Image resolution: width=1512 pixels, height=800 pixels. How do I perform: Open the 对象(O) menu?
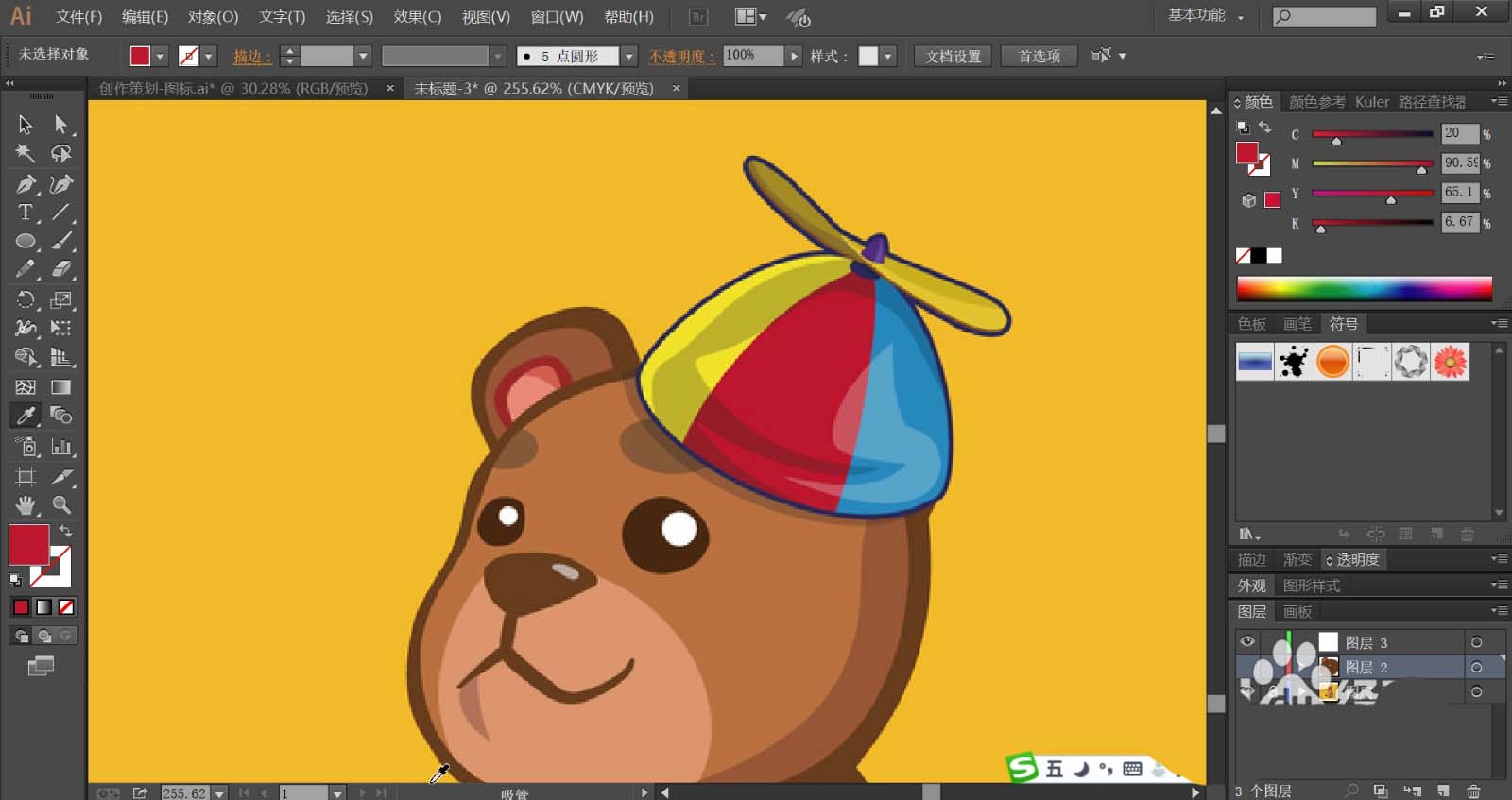point(213,17)
